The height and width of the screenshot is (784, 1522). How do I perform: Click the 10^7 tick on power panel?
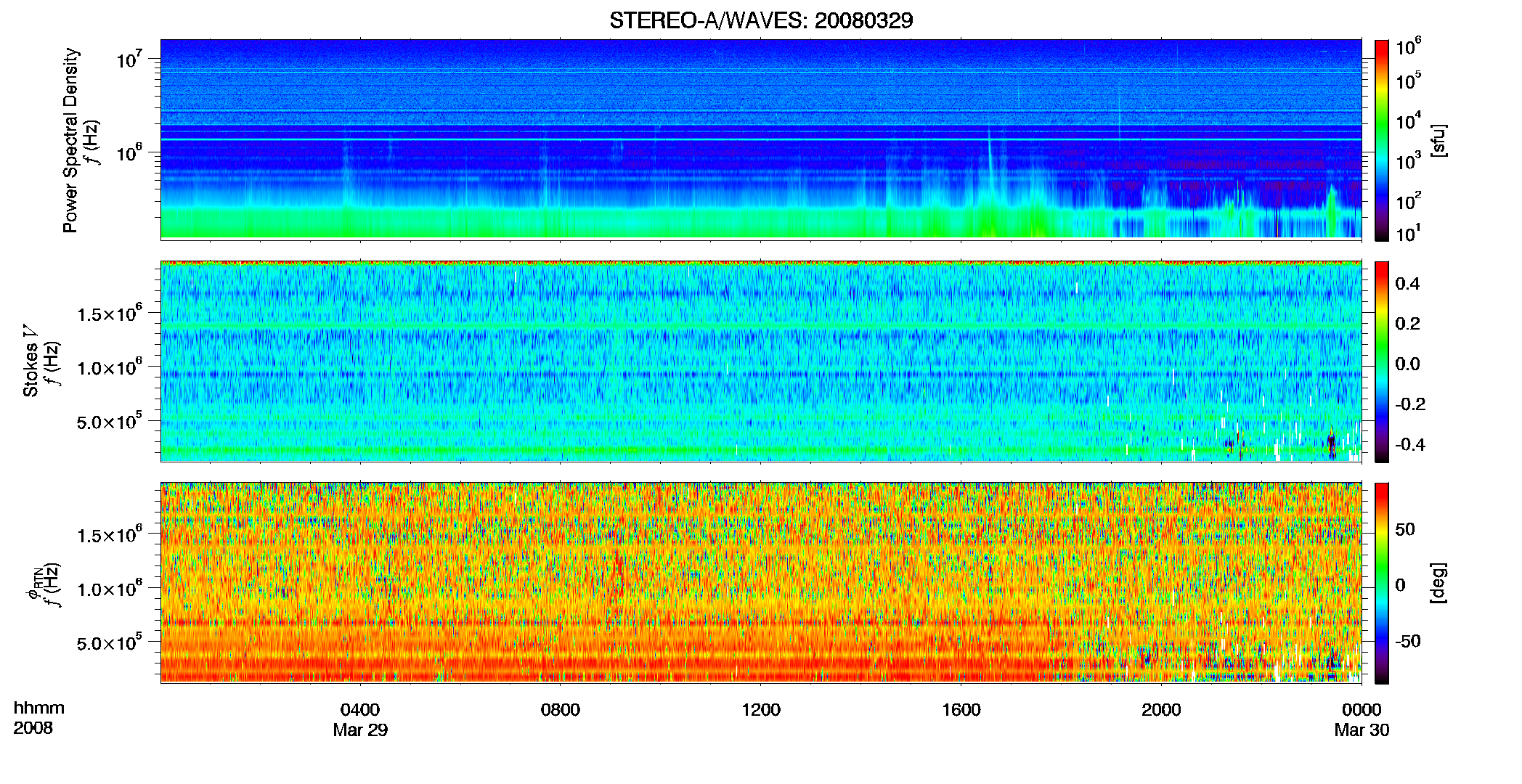click(x=129, y=60)
